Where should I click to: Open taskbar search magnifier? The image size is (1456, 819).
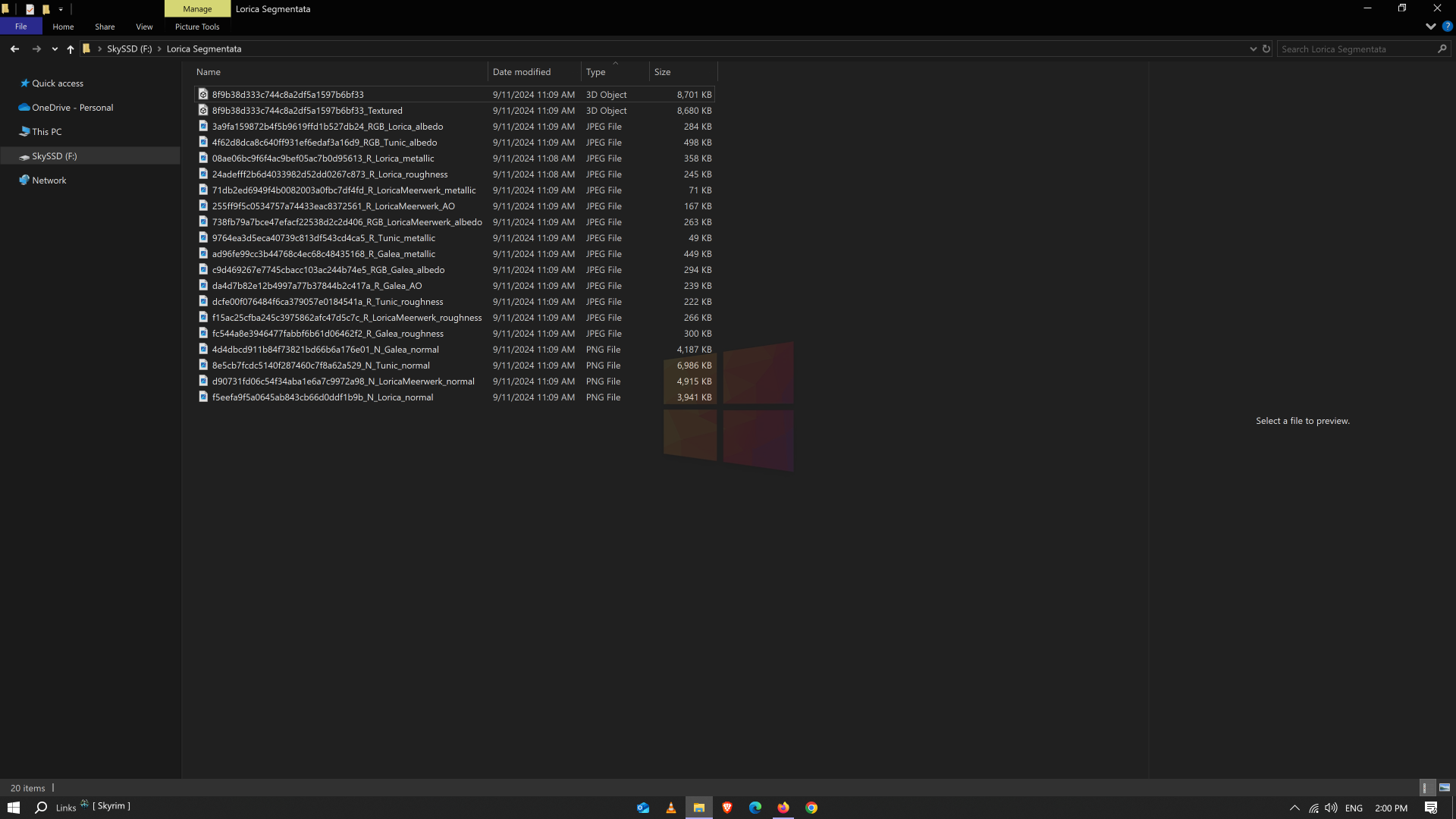[x=41, y=808]
